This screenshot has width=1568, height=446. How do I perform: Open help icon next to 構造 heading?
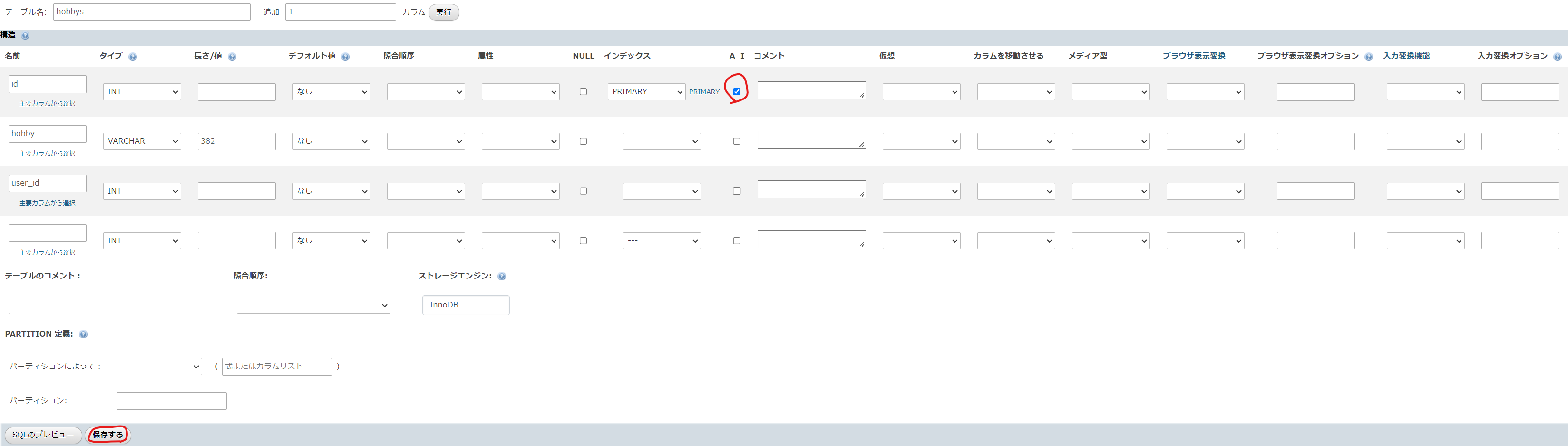25,36
